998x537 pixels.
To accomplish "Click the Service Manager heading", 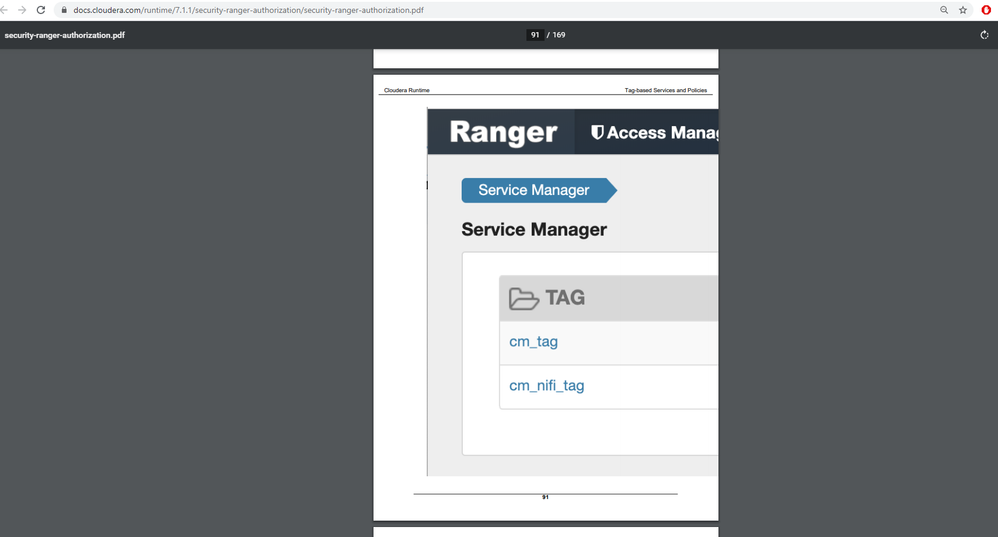I will click(x=534, y=229).
